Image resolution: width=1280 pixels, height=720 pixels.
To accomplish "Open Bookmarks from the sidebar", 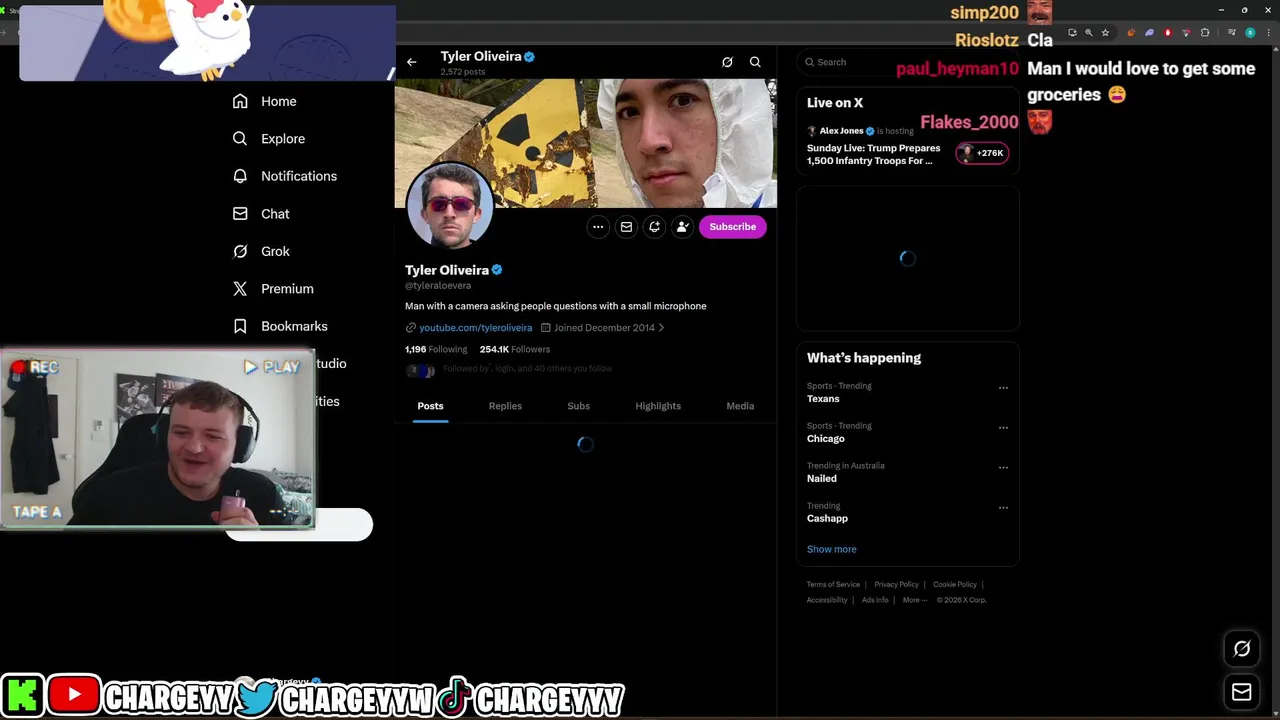I will tap(279, 326).
